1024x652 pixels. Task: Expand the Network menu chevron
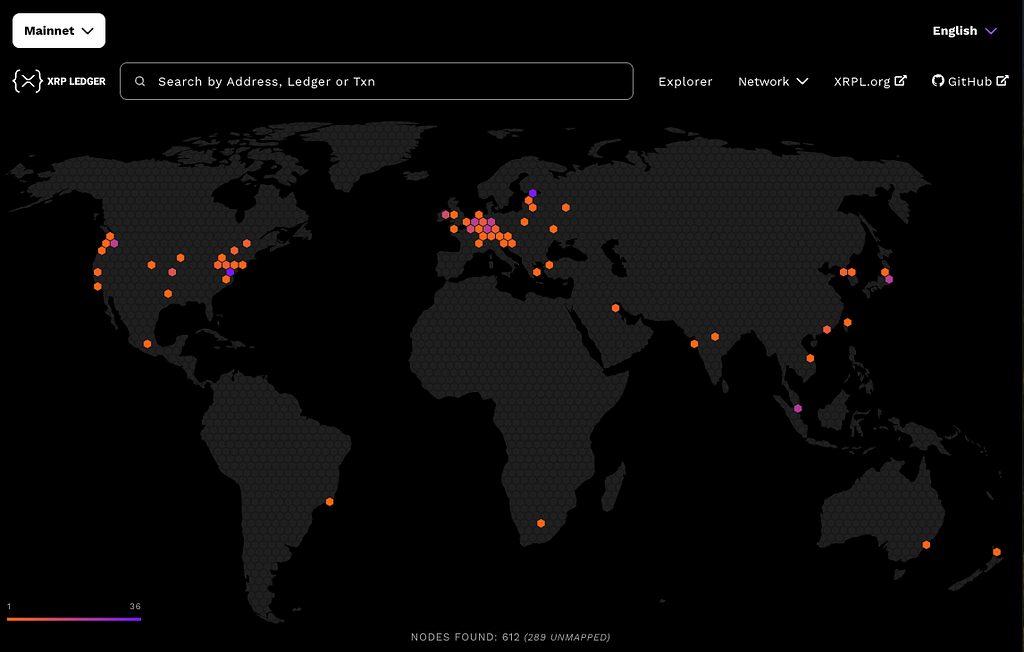pos(802,82)
